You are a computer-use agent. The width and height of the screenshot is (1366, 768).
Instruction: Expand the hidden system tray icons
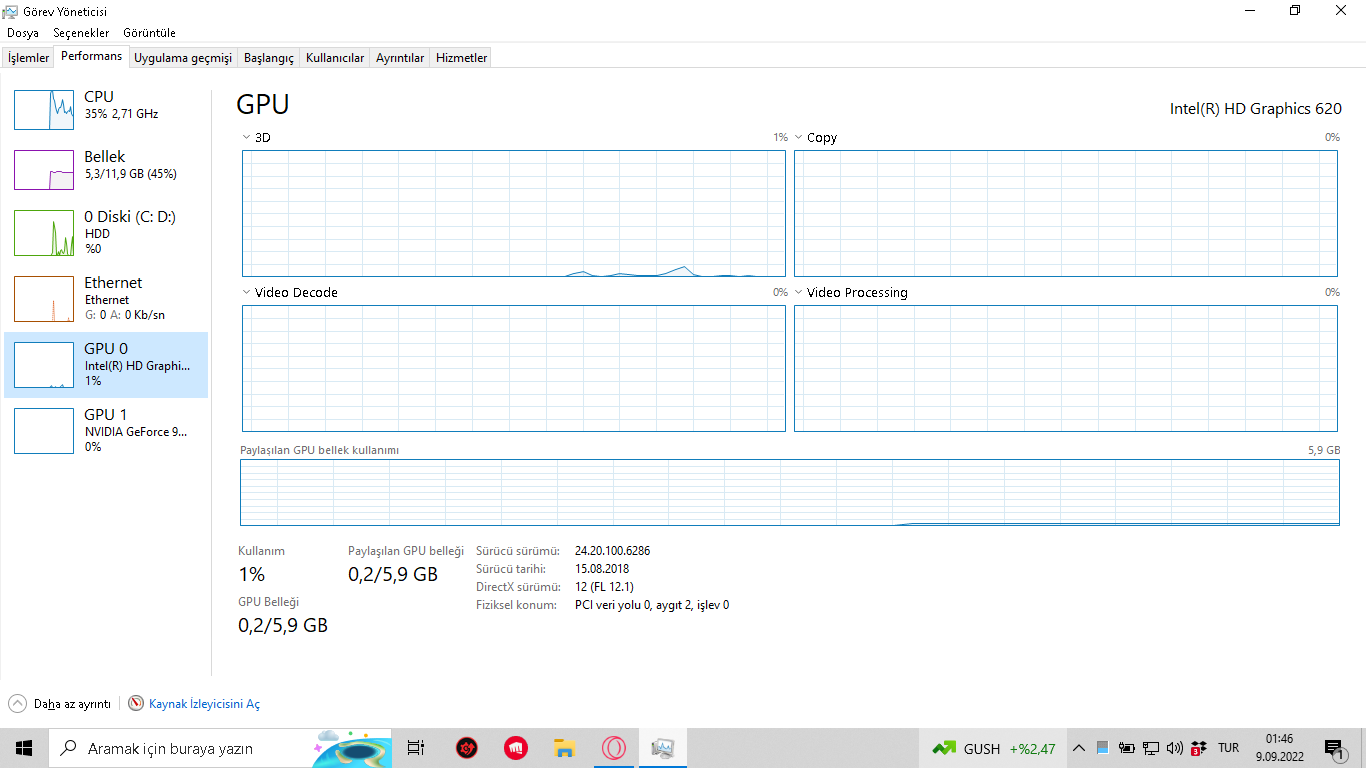click(x=1078, y=748)
